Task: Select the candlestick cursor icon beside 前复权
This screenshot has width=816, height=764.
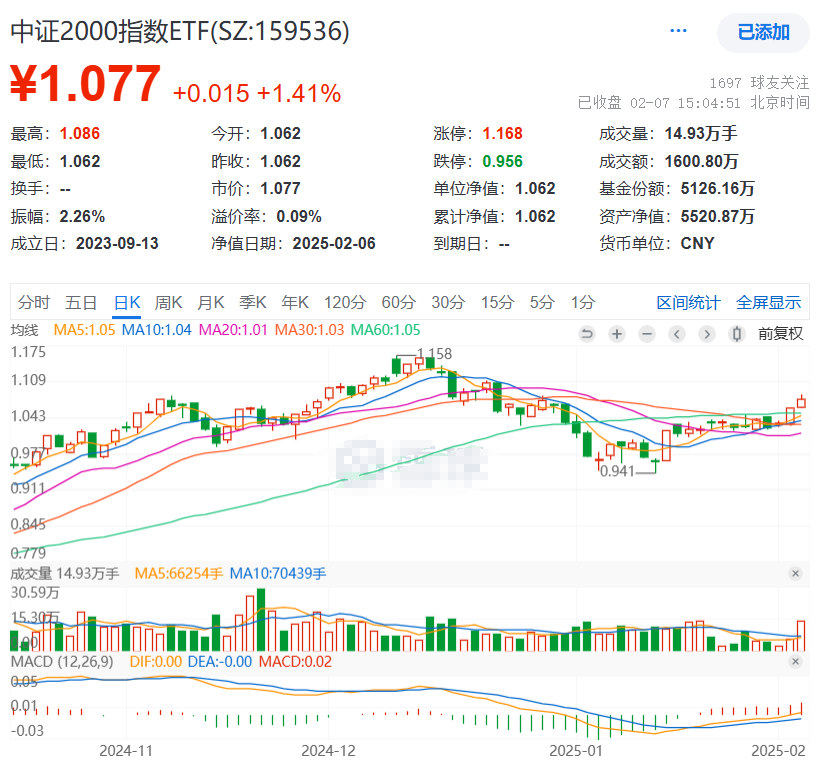Action: pos(736,334)
